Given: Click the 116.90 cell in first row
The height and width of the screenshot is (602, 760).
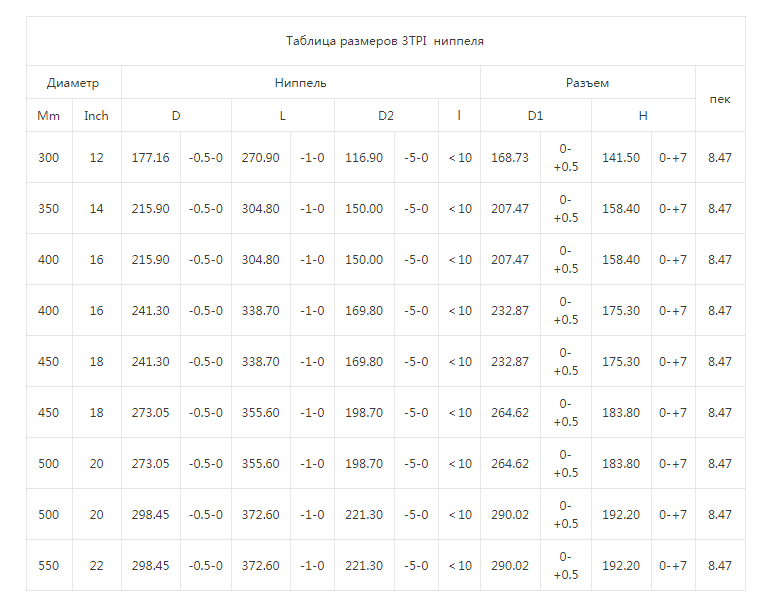Looking at the screenshot, I should [x=364, y=158].
